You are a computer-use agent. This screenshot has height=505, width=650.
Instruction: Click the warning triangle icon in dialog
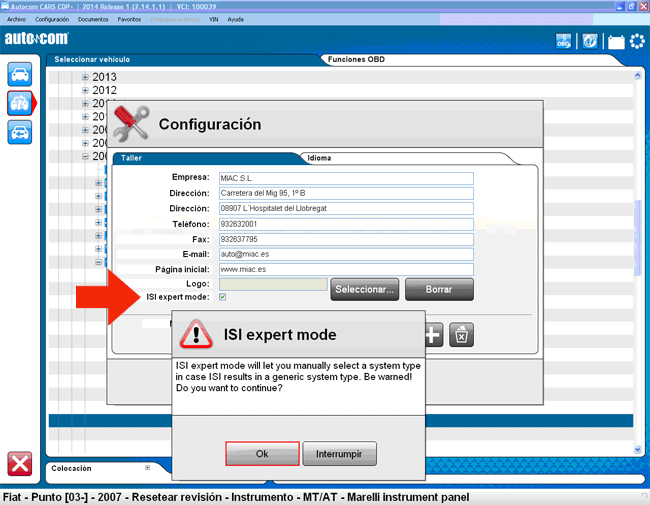pyautogui.click(x=196, y=334)
